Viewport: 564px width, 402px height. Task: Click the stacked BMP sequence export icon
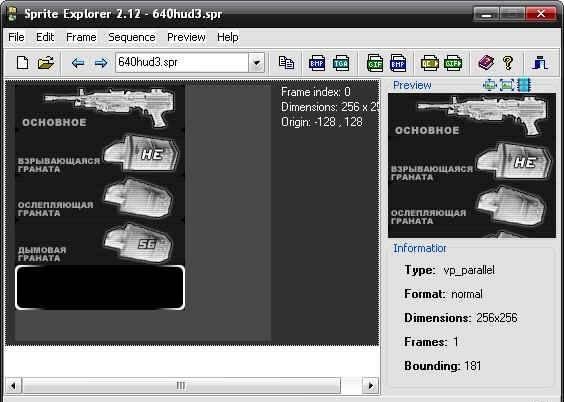pyautogui.click(x=398, y=63)
